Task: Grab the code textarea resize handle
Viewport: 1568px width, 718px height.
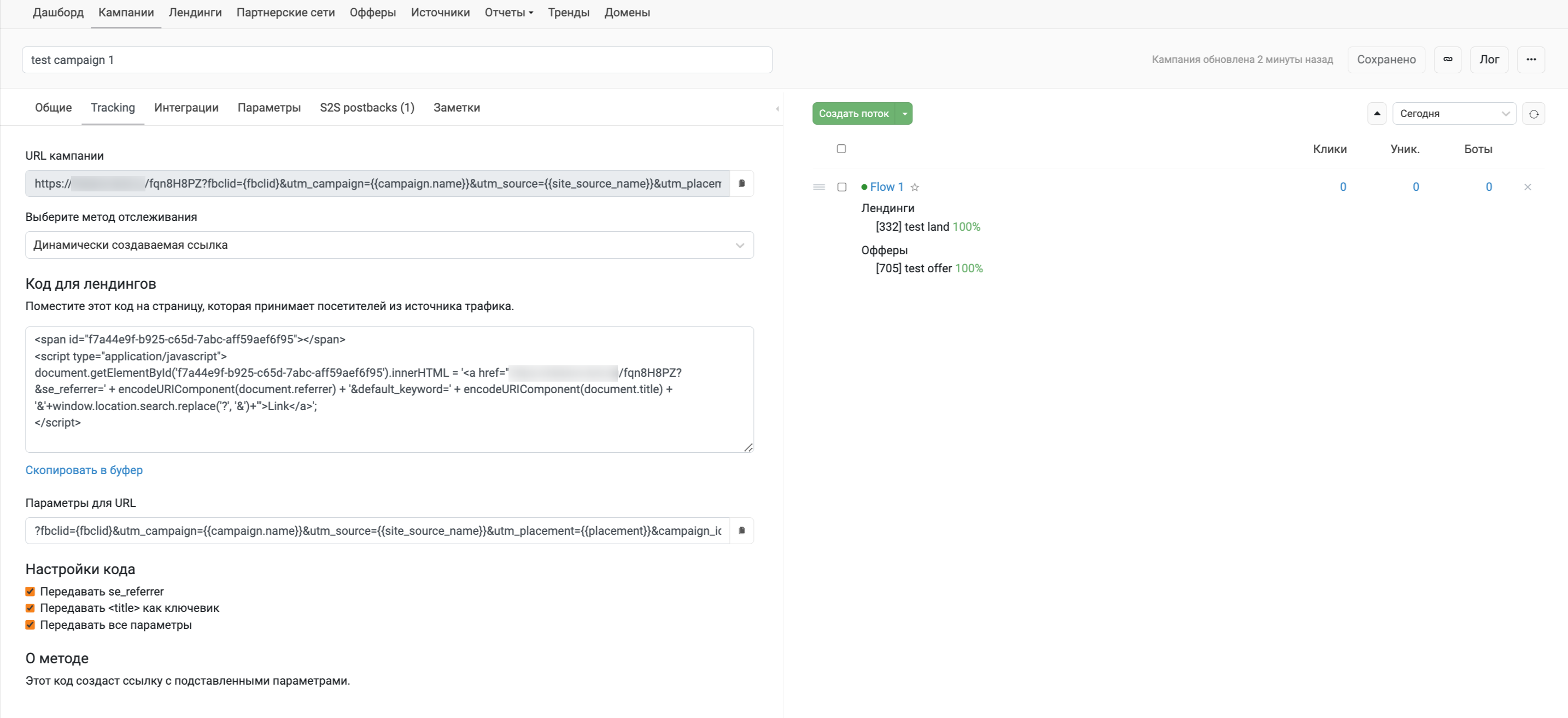Action: click(x=748, y=448)
